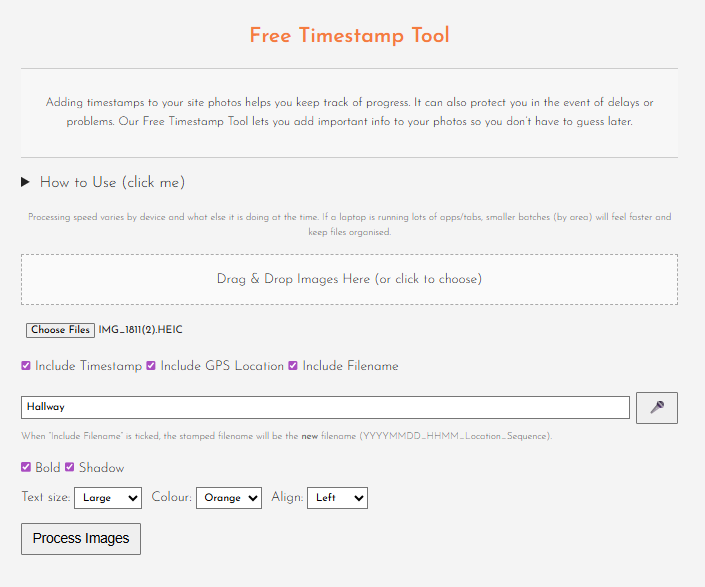
Task: Click the "Include GPS Location" label text
Action: pyautogui.click(x=222, y=366)
